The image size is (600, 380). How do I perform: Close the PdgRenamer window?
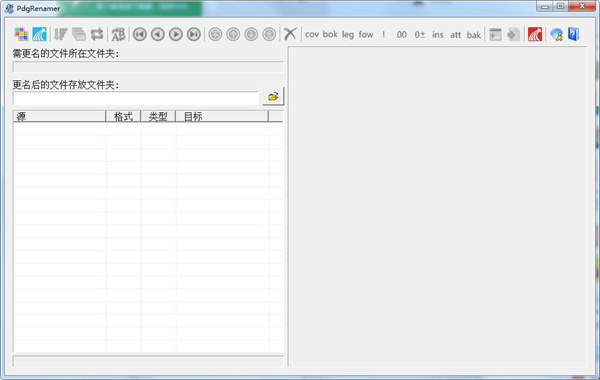tap(582, 6)
